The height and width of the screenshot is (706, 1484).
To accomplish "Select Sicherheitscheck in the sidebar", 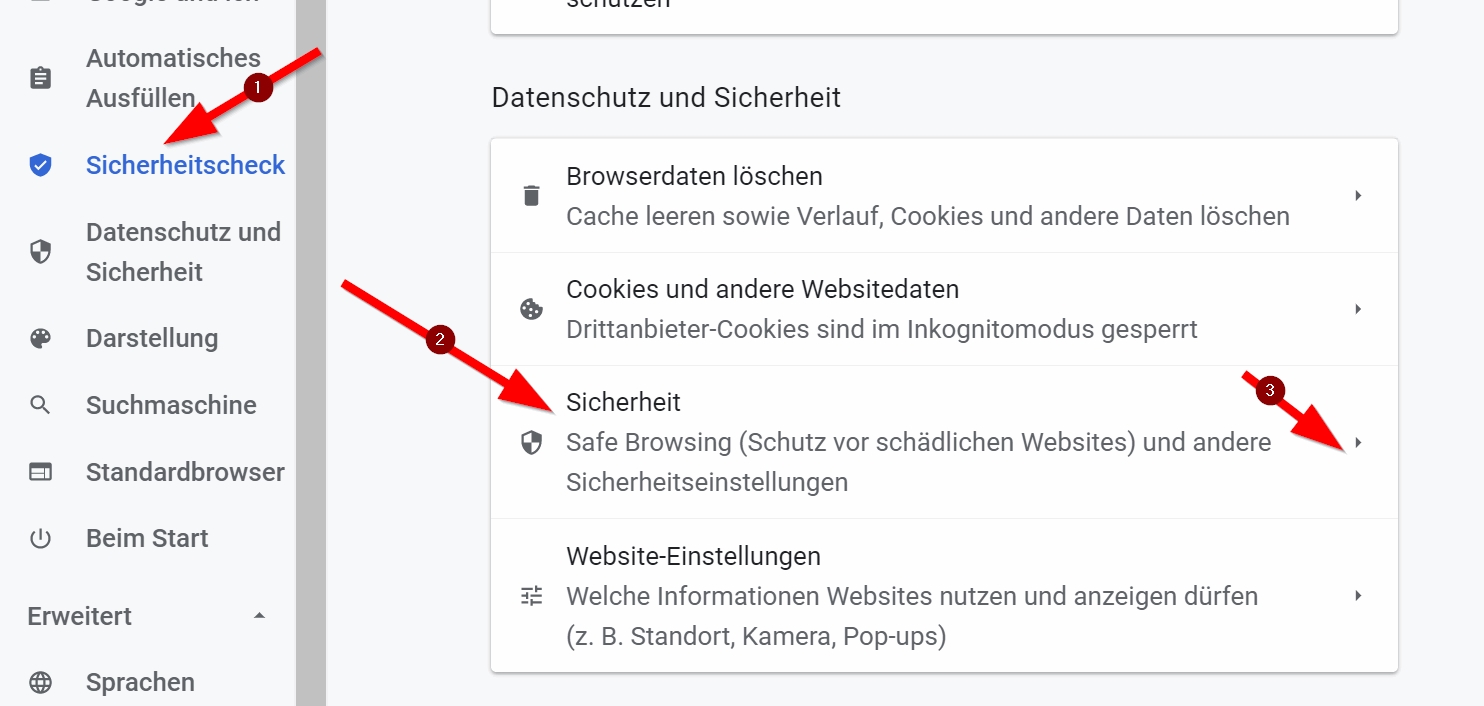I will [185, 165].
